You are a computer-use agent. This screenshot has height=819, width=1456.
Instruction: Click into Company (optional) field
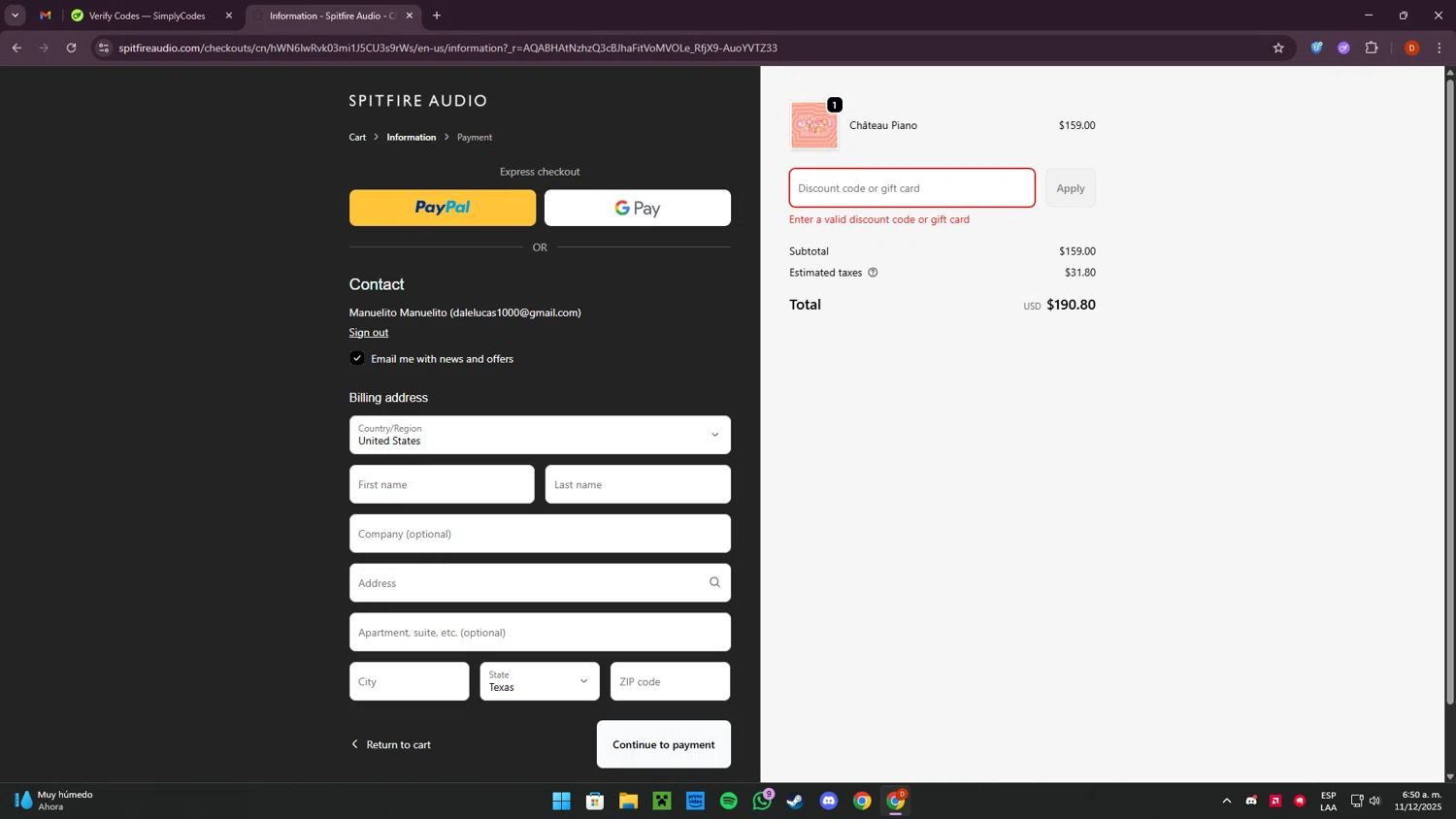540,534
